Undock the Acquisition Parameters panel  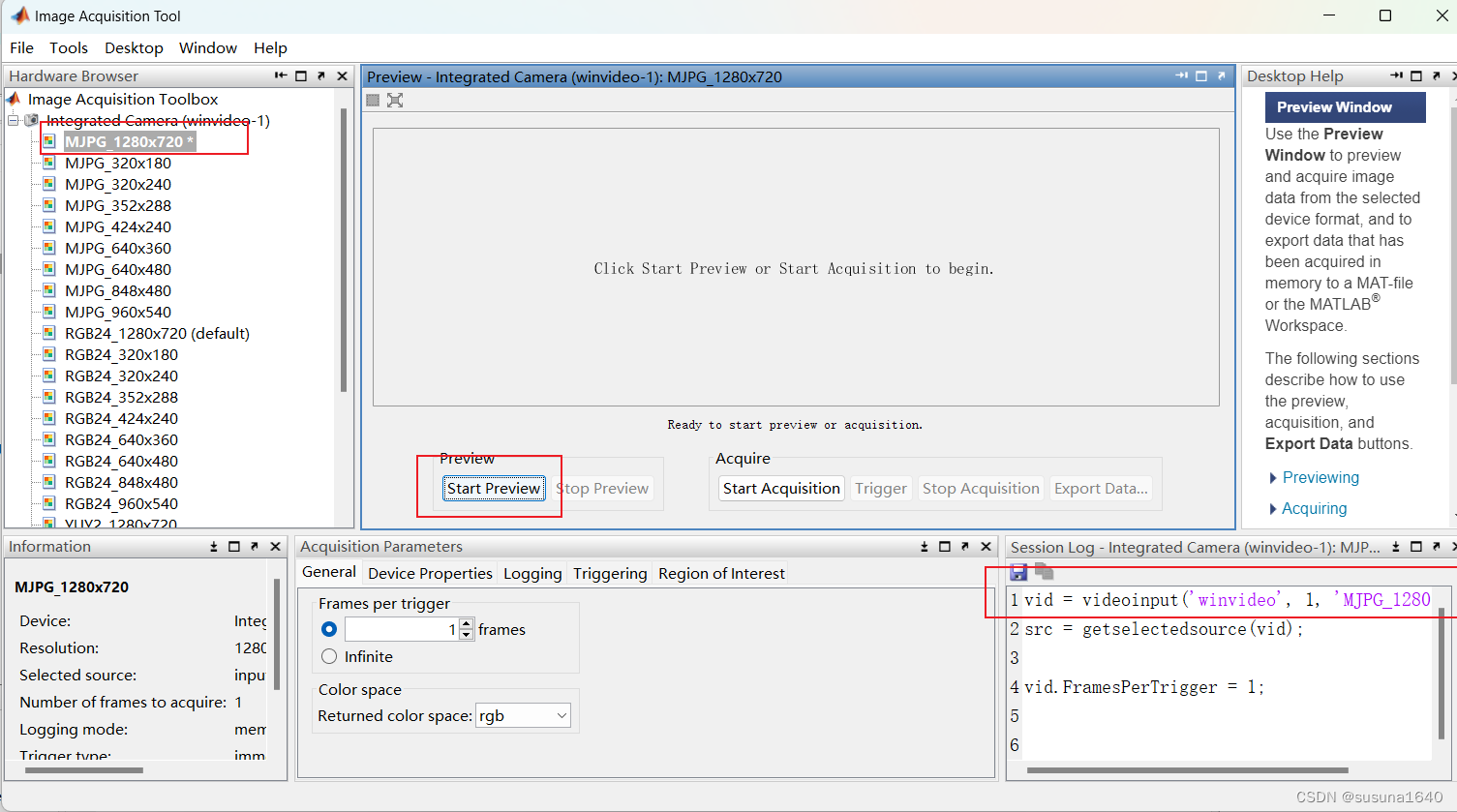click(x=965, y=547)
